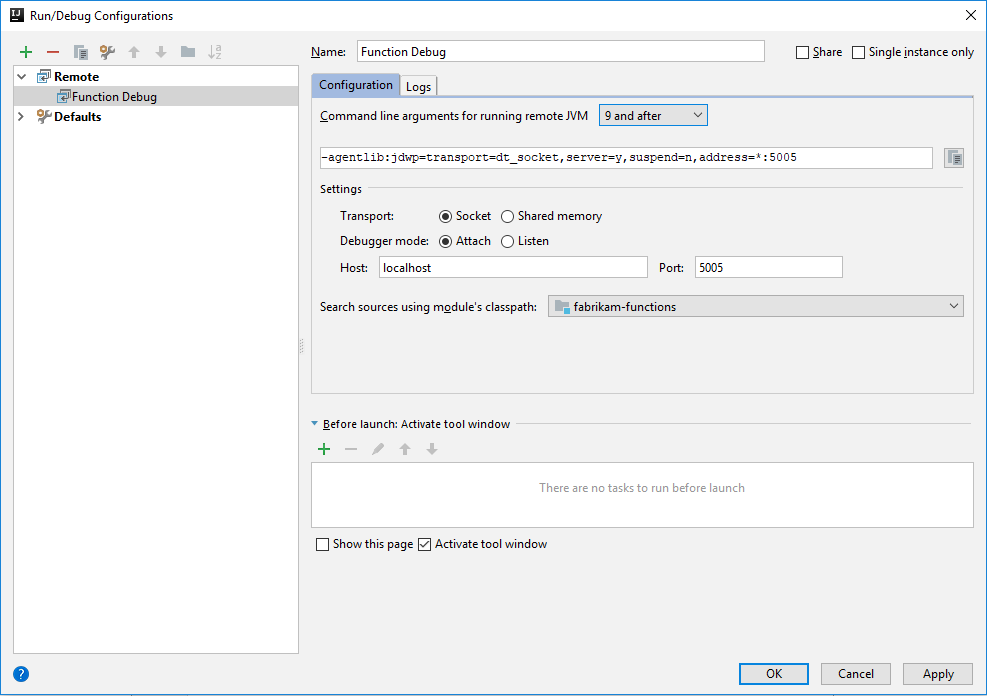Click the Cancel button
The image size is (987, 696).
pyautogui.click(x=855, y=674)
